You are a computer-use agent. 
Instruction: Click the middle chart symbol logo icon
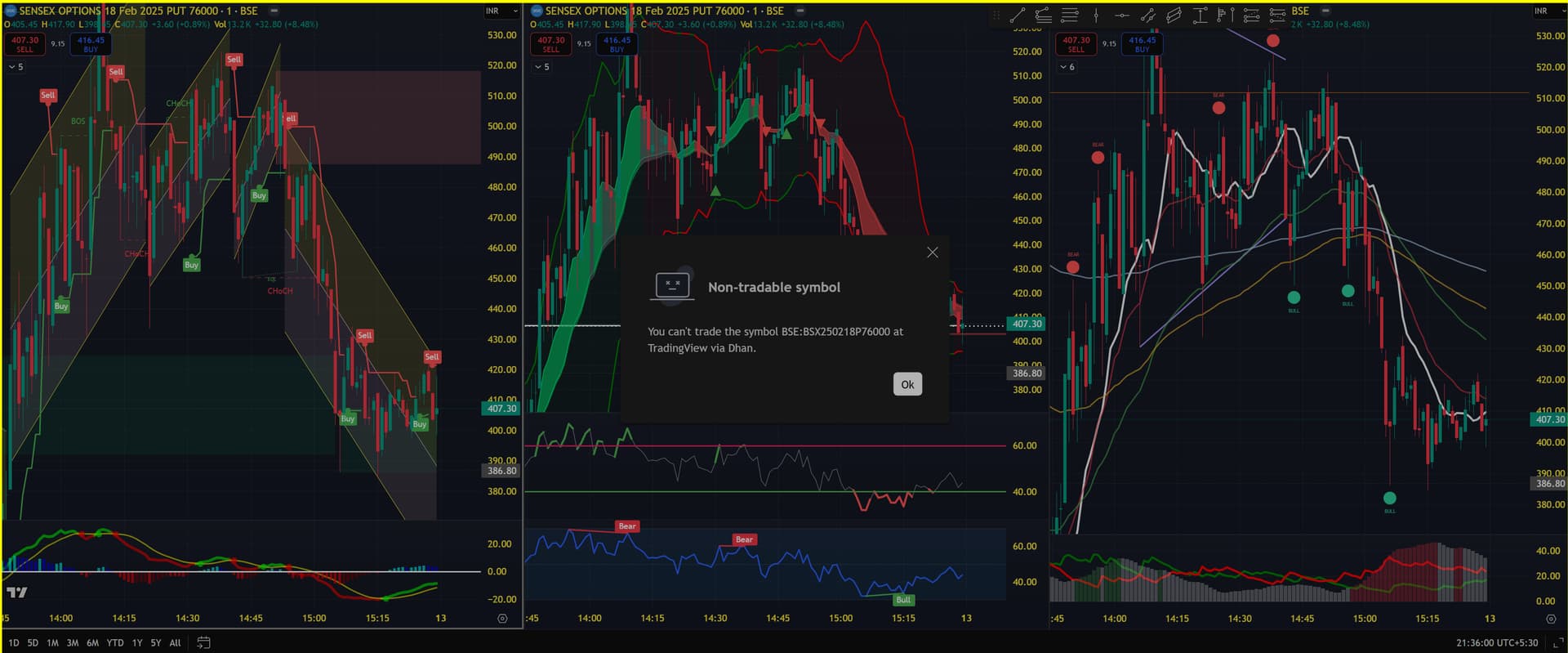coord(537,11)
